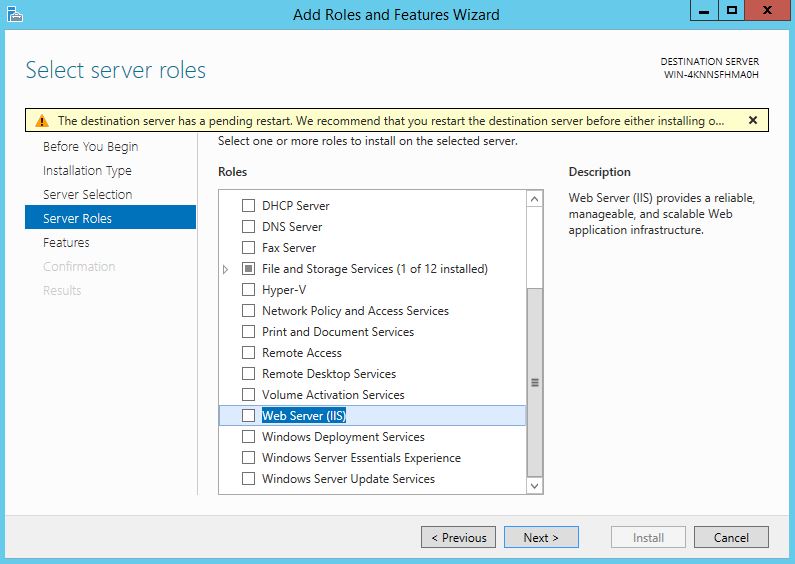The image size is (795, 564).
Task: Click the Previous button
Action: click(x=458, y=537)
